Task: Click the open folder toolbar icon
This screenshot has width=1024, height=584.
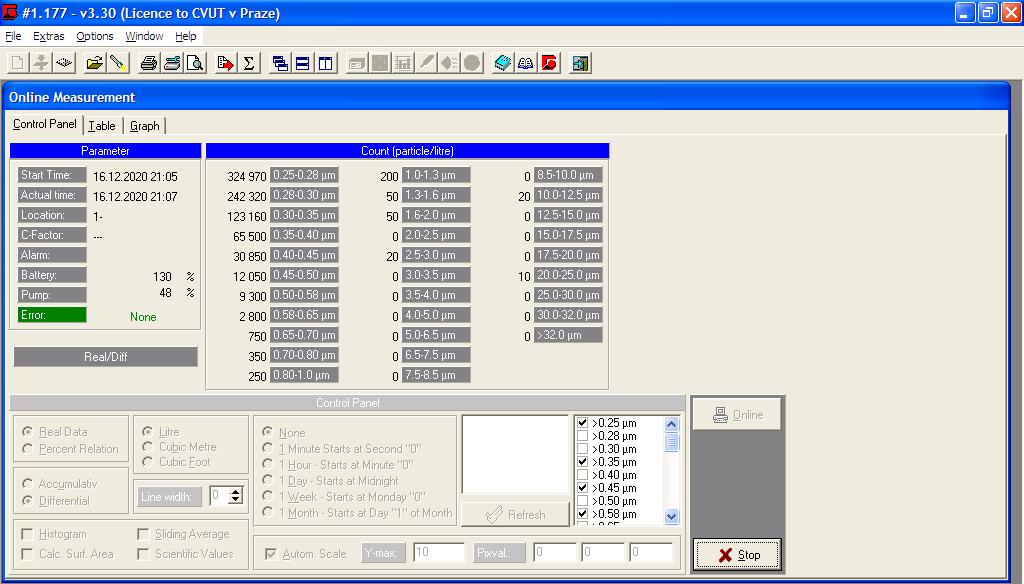Action: (95, 63)
